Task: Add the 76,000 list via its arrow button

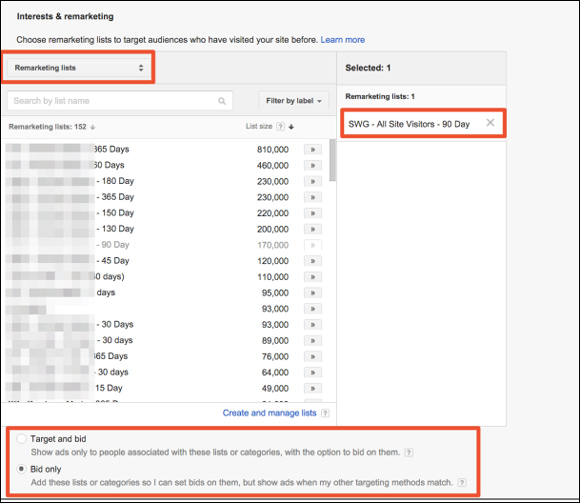Action: (313, 356)
